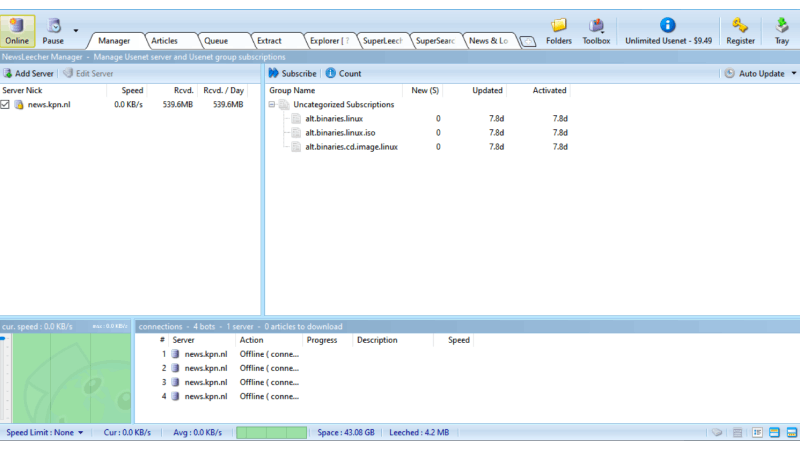
Task: Open the Folders toolbar icon
Action: pos(559,31)
